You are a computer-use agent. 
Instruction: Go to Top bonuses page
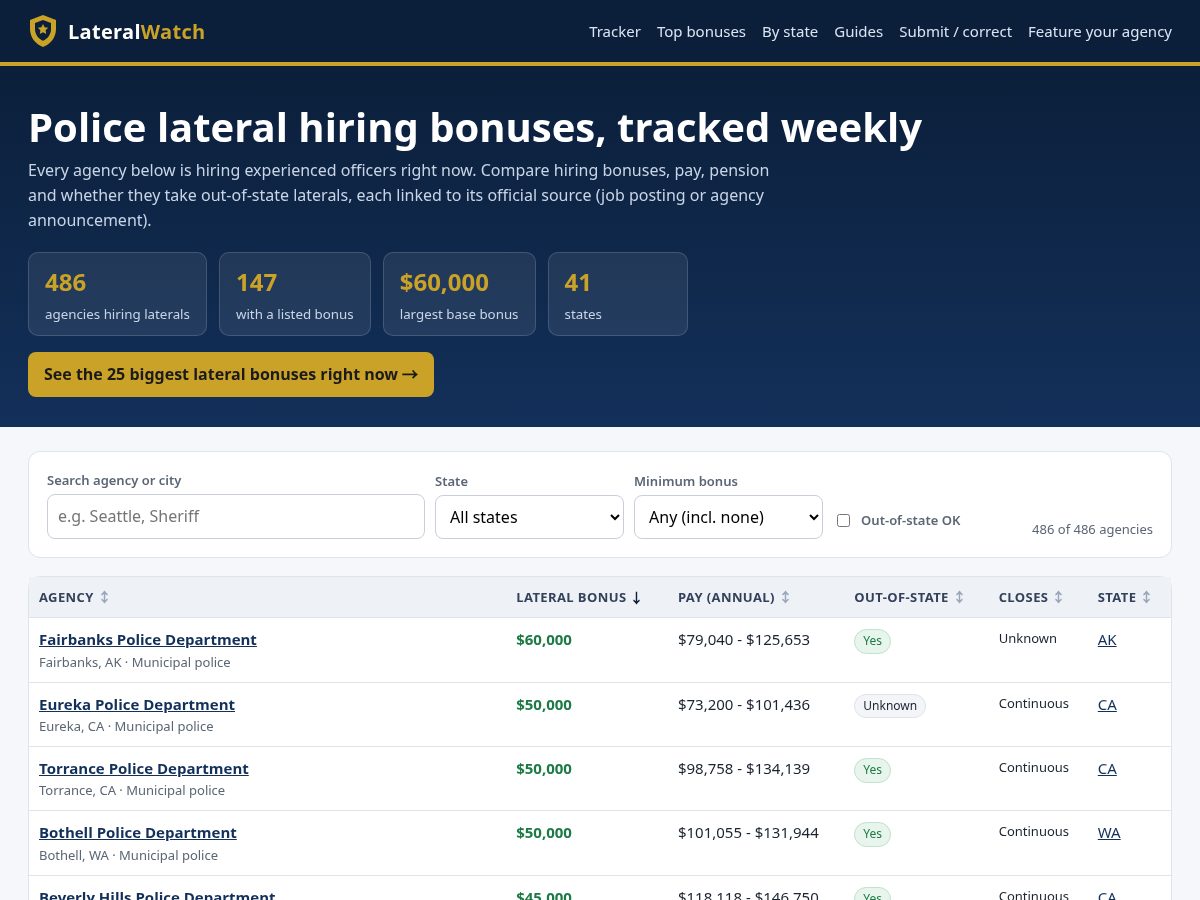(701, 32)
